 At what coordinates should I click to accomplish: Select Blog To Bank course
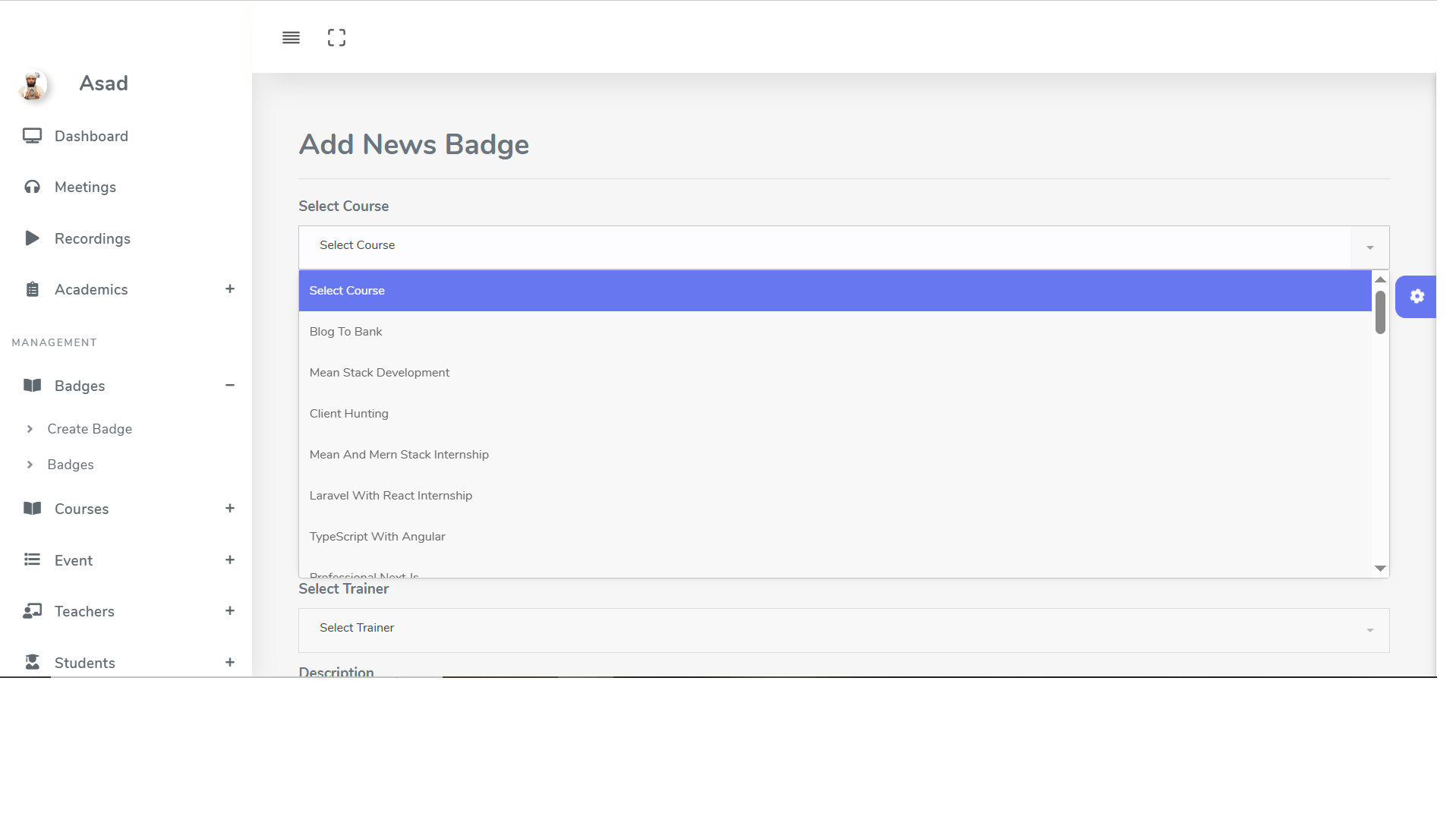pos(835,332)
